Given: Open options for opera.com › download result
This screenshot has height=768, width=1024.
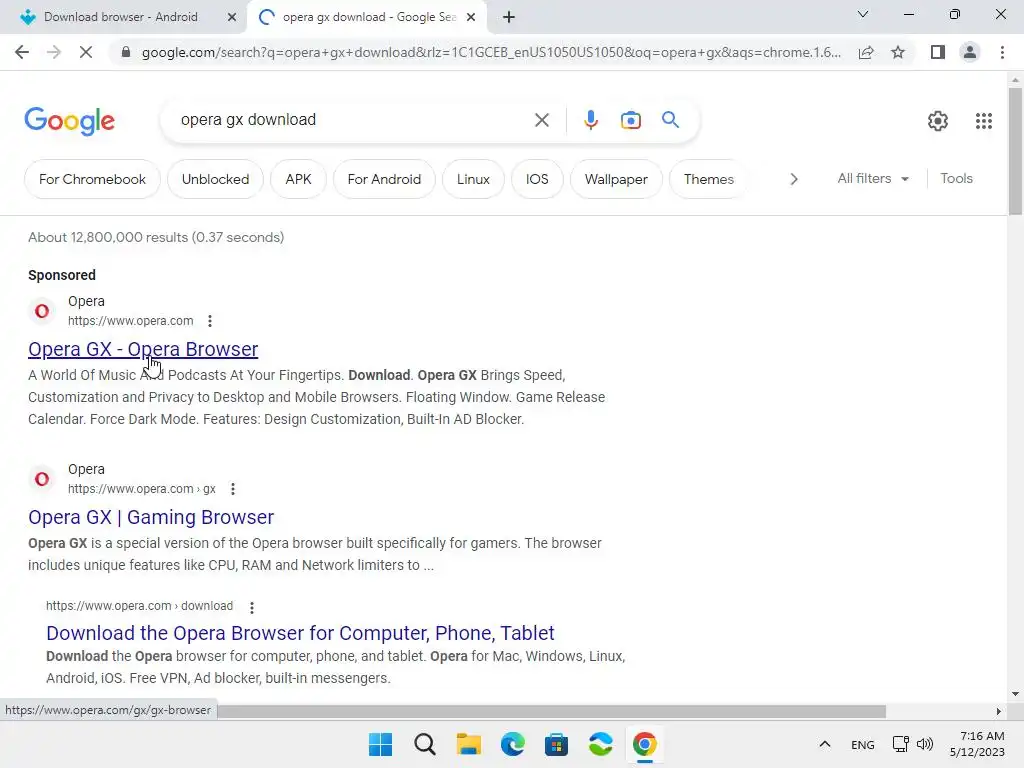Looking at the screenshot, I should [251, 607].
